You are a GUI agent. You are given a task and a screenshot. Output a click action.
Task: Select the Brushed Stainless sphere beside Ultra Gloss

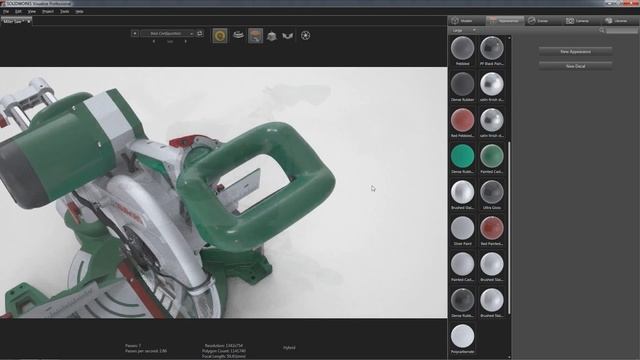[462, 195]
